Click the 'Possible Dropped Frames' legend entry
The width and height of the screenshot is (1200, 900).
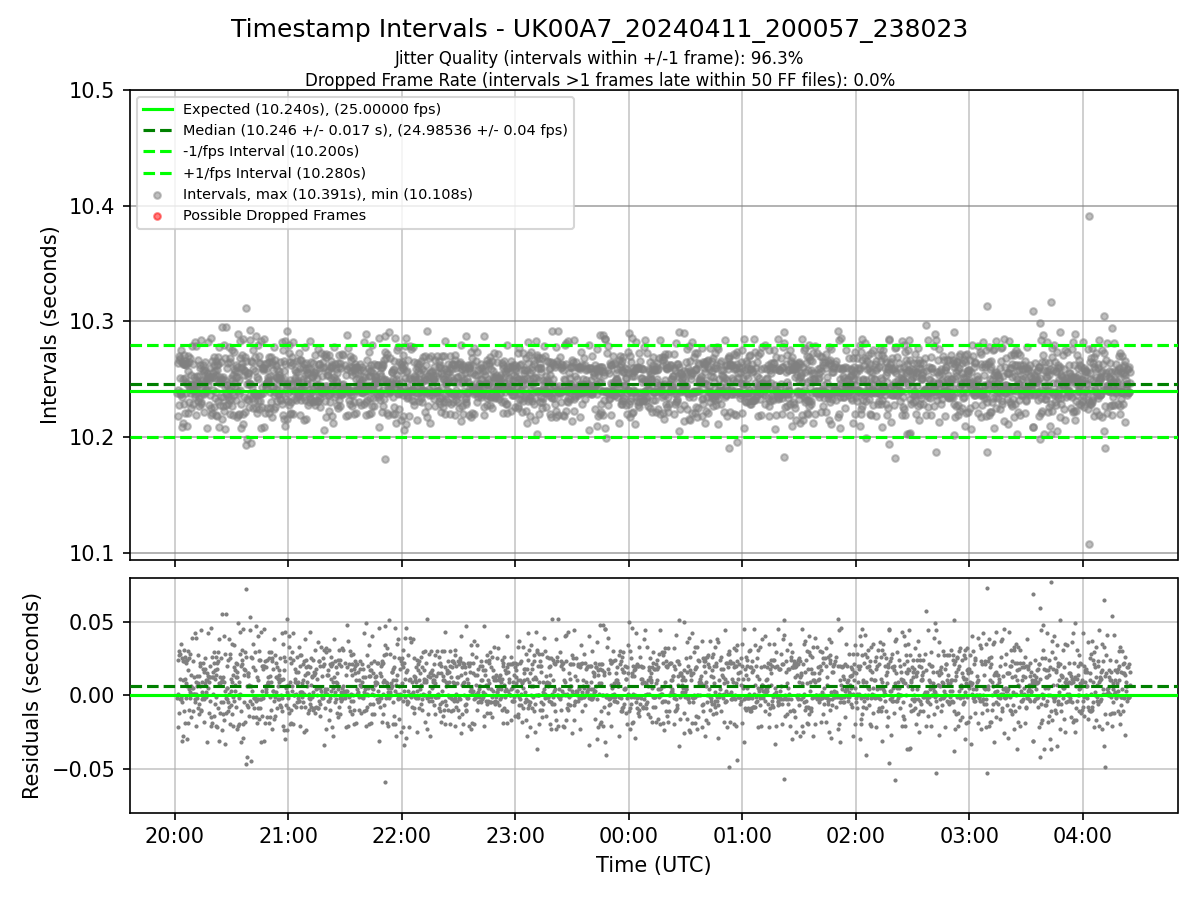point(274,215)
